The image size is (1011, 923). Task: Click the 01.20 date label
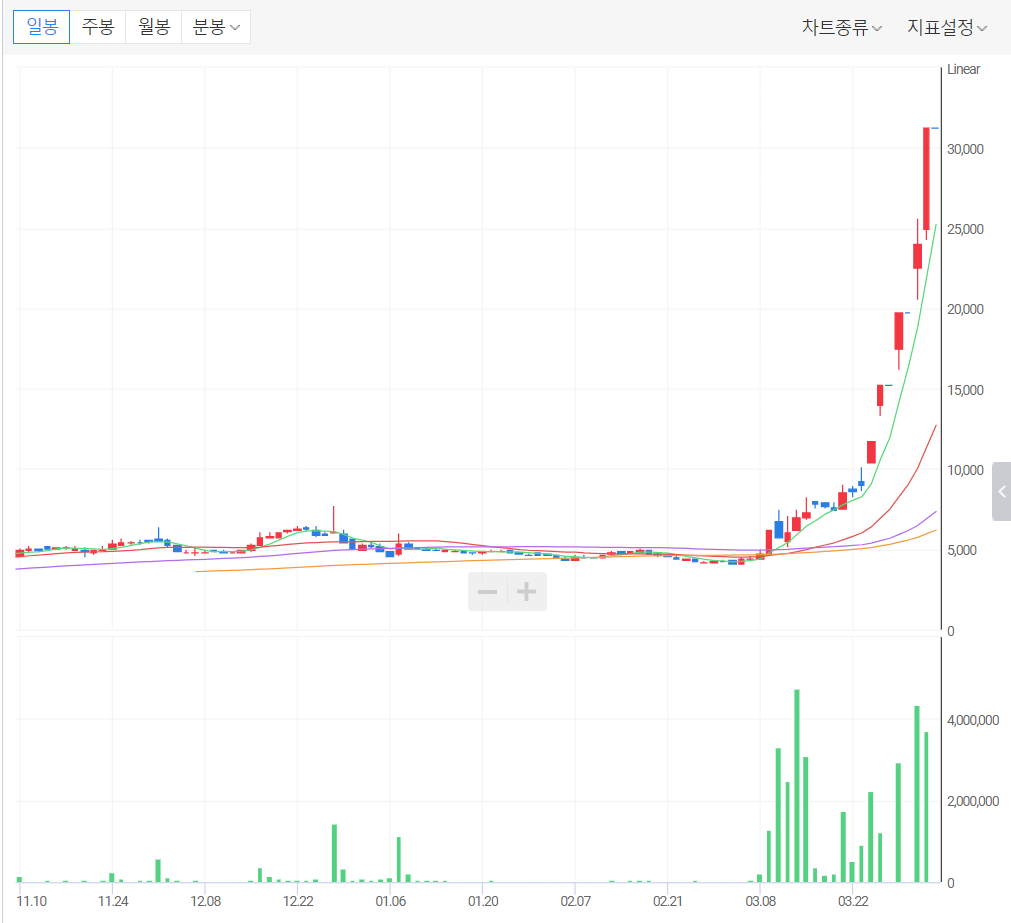pos(483,901)
